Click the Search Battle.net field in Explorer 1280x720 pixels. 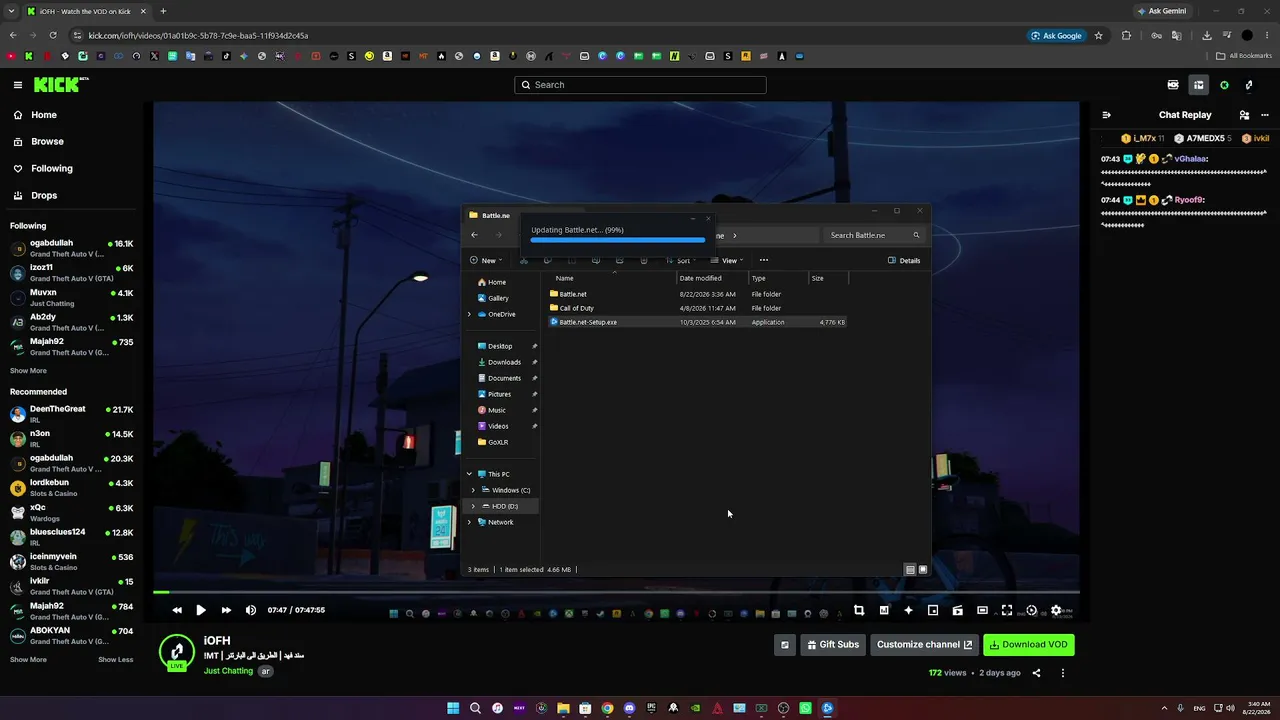click(x=873, y=235)
